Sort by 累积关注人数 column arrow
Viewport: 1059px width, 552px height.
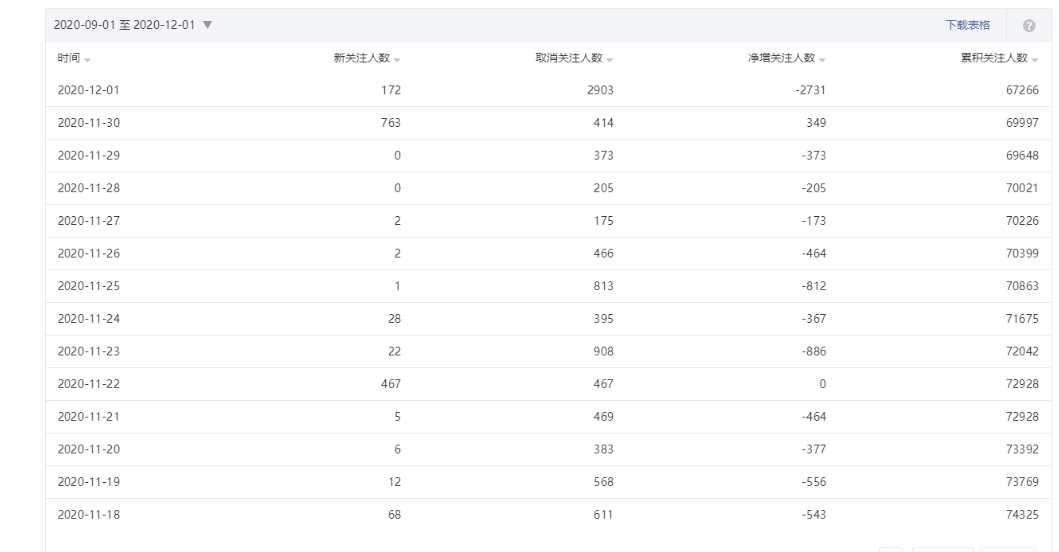(1035, 60)
